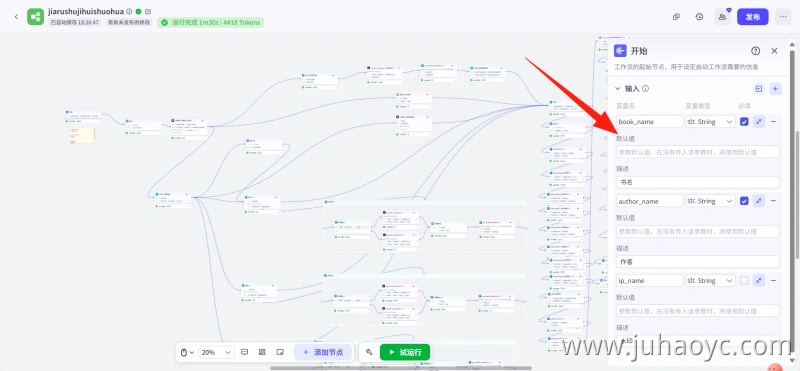Click the 添加节点 add node button
The width and height of the screenshot is (800, 371).
point(323,352)
